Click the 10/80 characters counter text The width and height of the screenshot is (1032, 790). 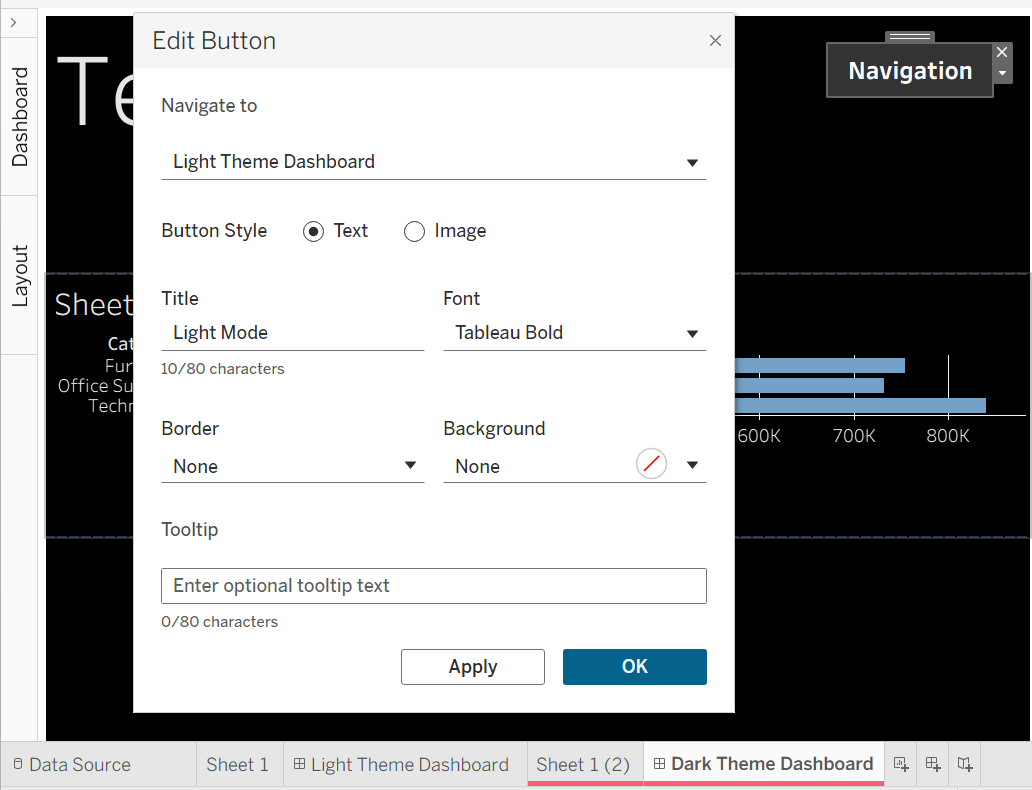(x=222, y=369)
